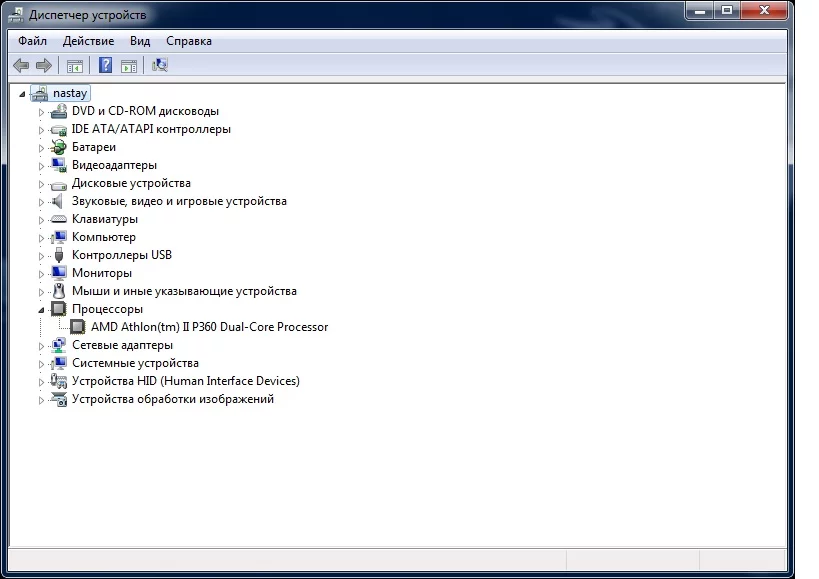Click the imaging devices camera icon

[x=58, y=399]
